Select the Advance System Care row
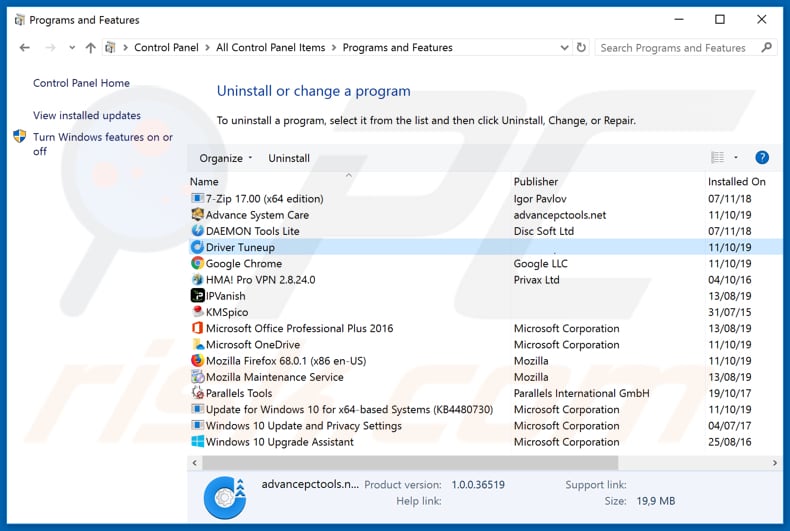 (485, 215)
